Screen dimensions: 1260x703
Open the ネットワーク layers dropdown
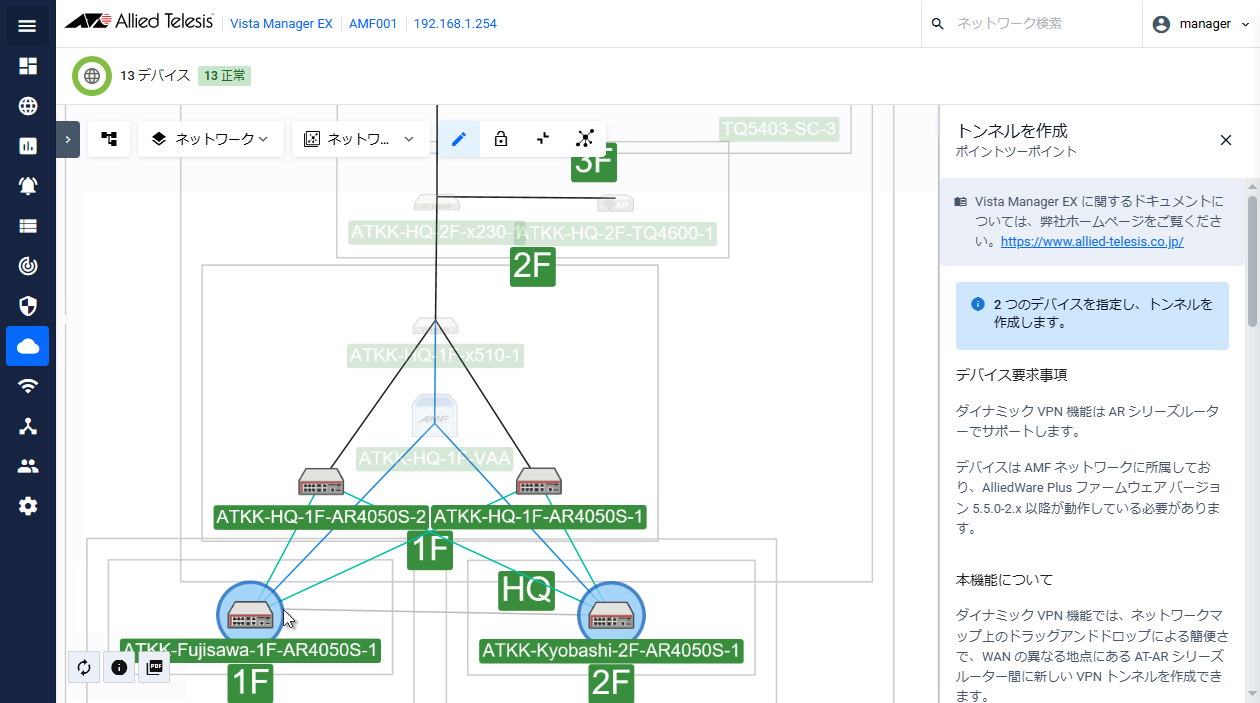pyautogui.click(x=210, y=139)
